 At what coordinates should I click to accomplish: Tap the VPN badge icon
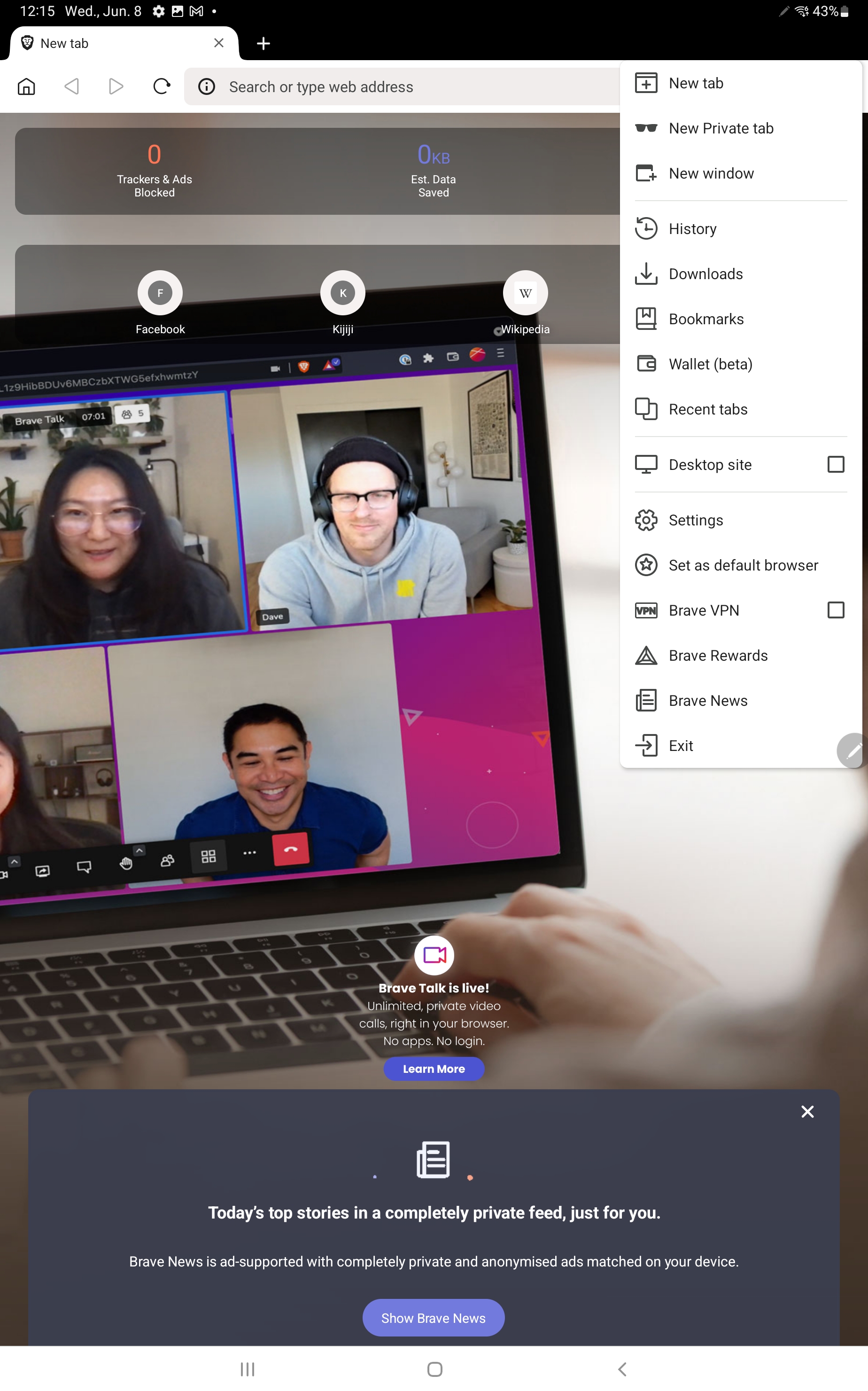[x=646, y=610]
